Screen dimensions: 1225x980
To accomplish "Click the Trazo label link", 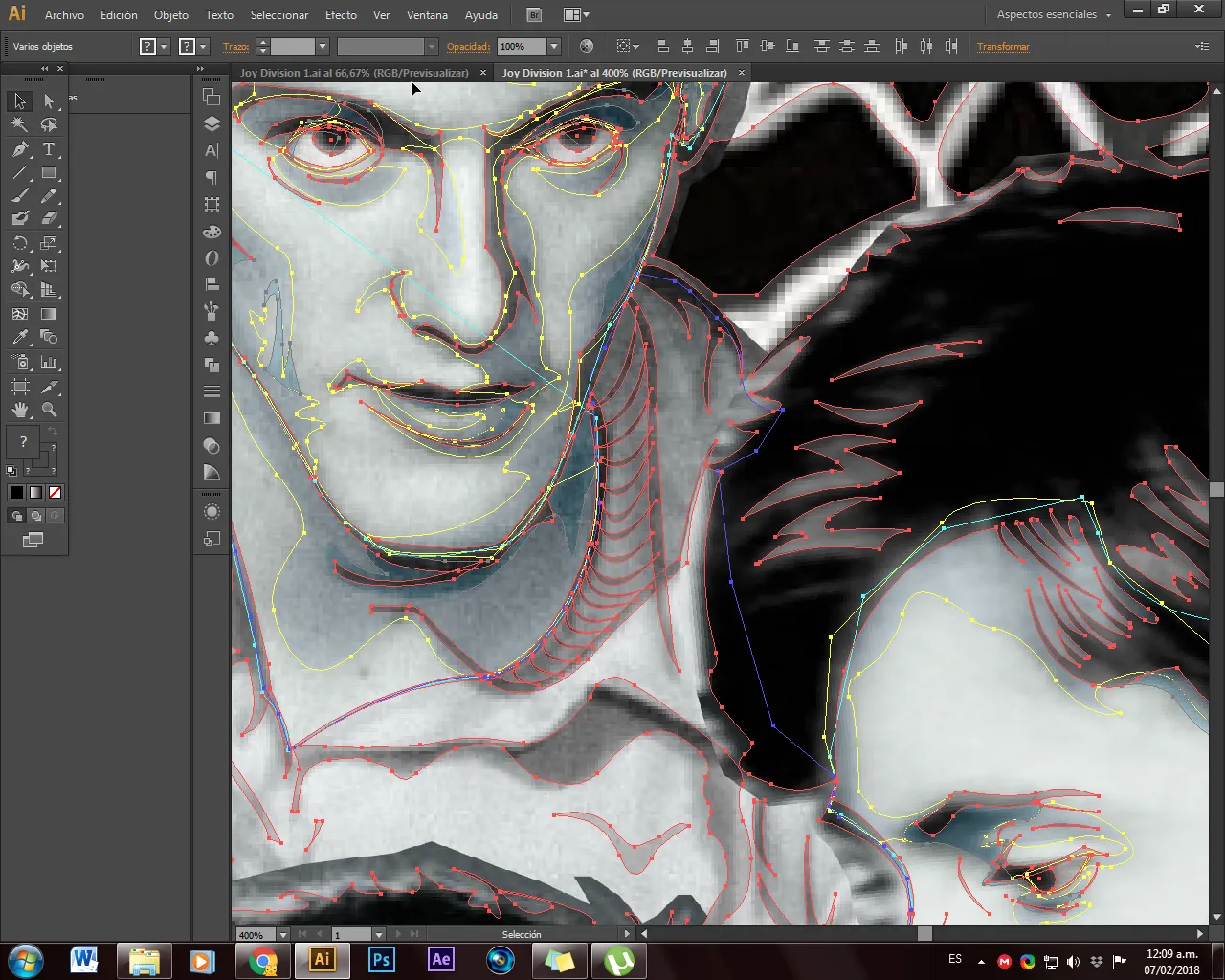I will coord(235,46).
